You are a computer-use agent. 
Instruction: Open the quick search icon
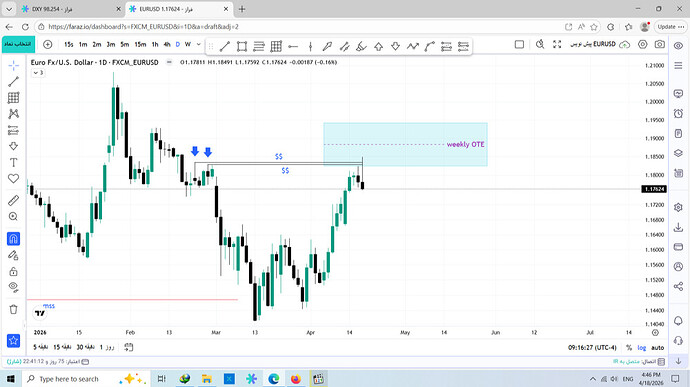pyautogui.click(x=540, y=44)
